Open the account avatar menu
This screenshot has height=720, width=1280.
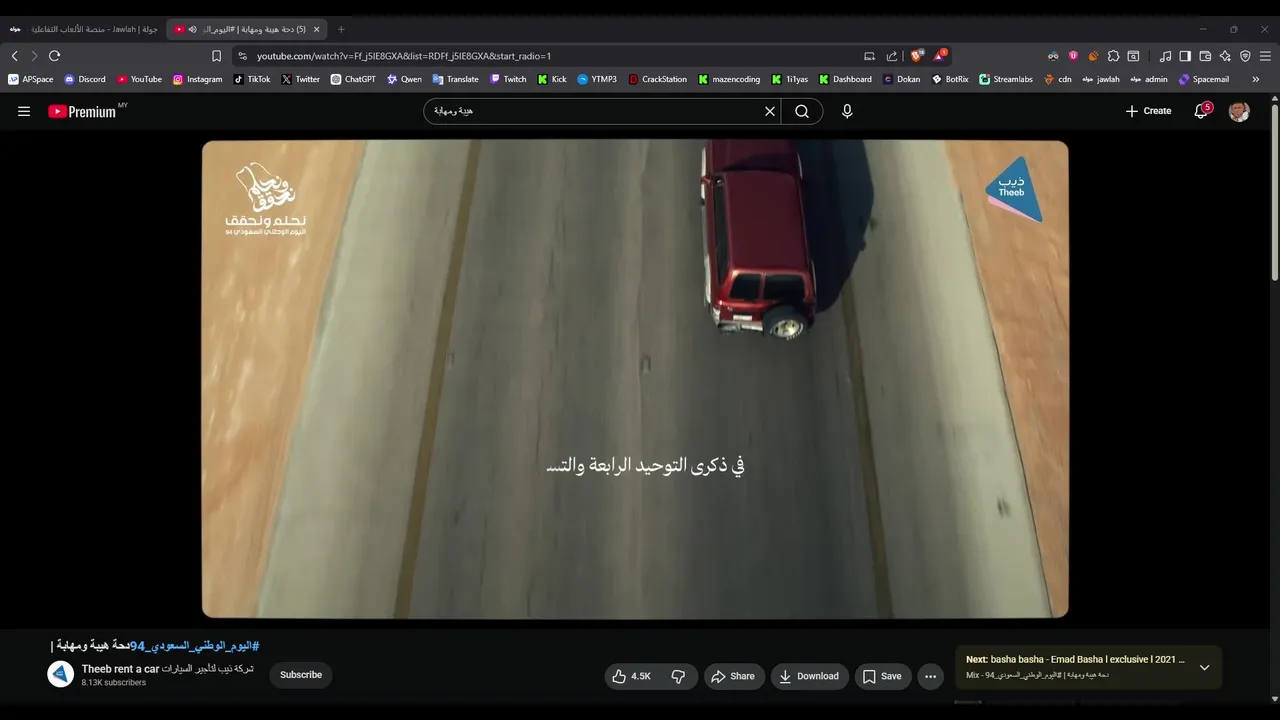click(x=1239, y=111)
